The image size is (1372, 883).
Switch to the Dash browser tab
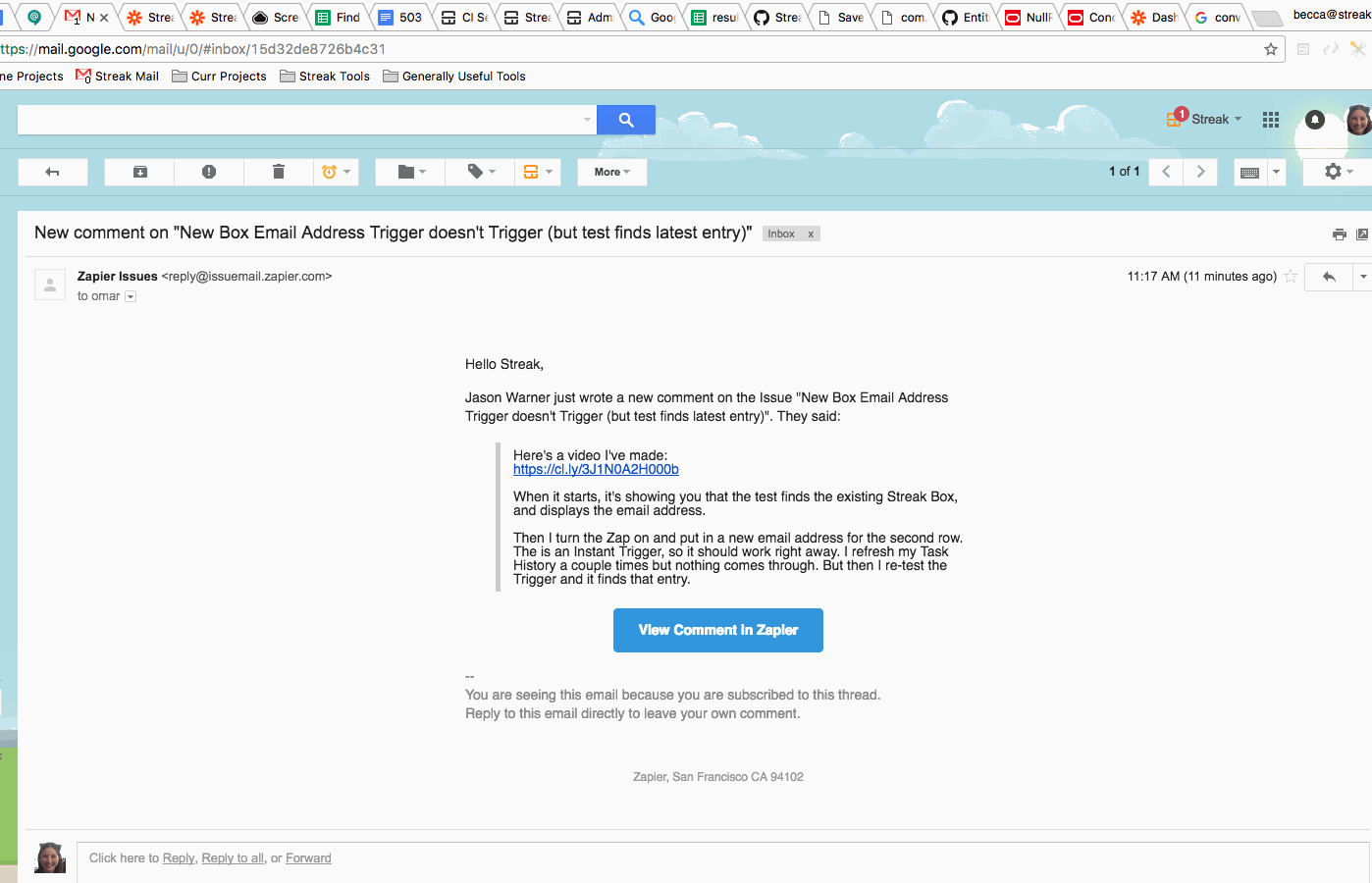[x=1154, y=17]
